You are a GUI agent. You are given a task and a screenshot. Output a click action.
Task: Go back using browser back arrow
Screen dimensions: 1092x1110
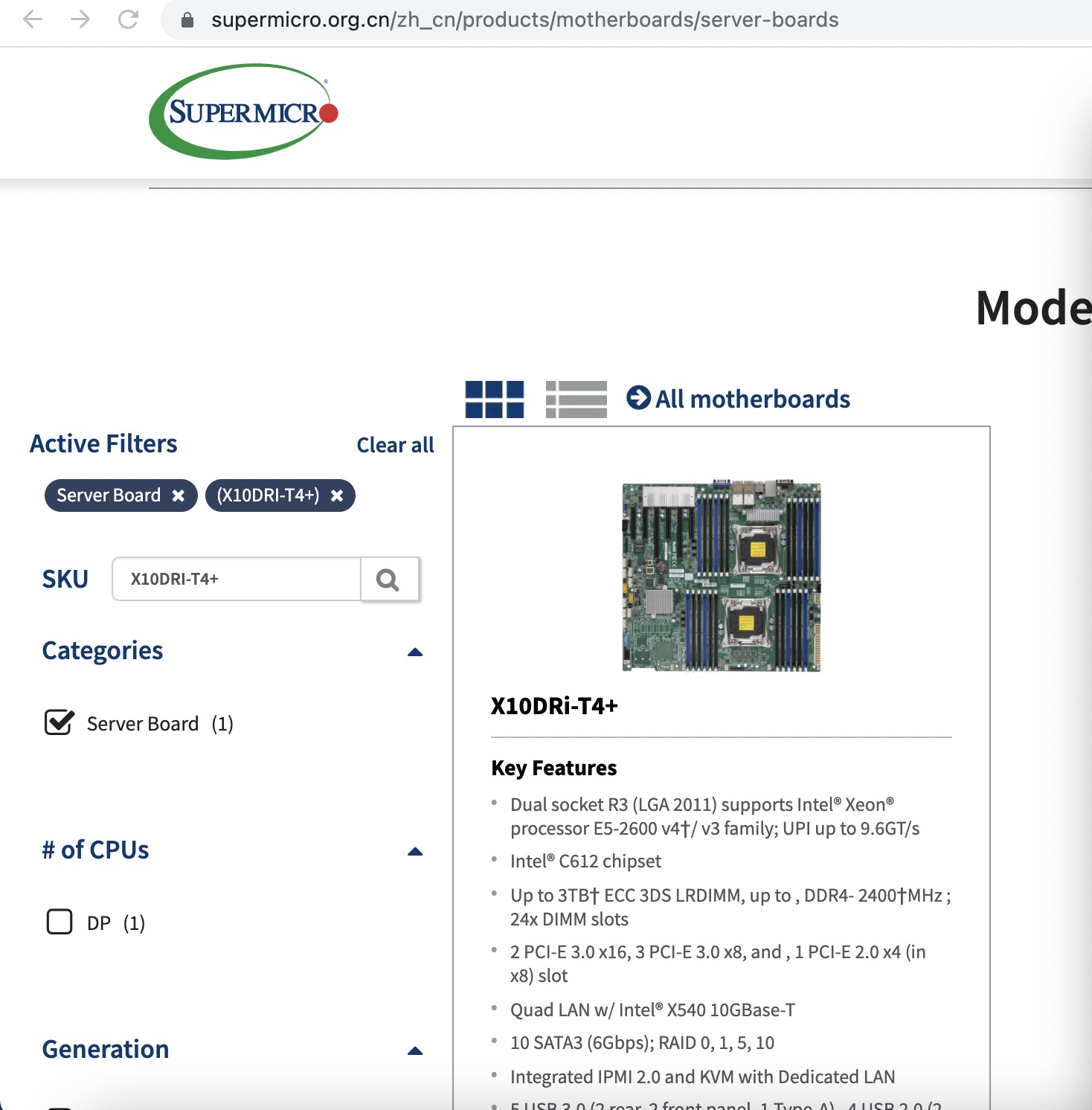[33, 20]
